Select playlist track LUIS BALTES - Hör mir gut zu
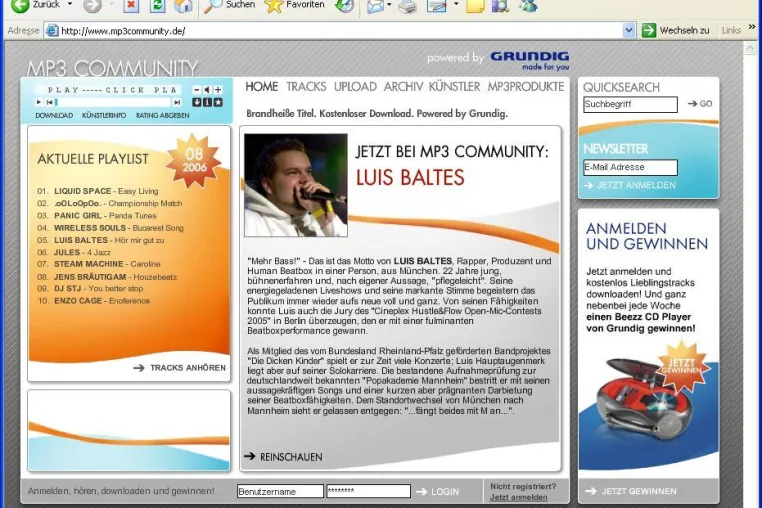The width and height of the screenshot is (762, 508). click(x=101, y=240)
